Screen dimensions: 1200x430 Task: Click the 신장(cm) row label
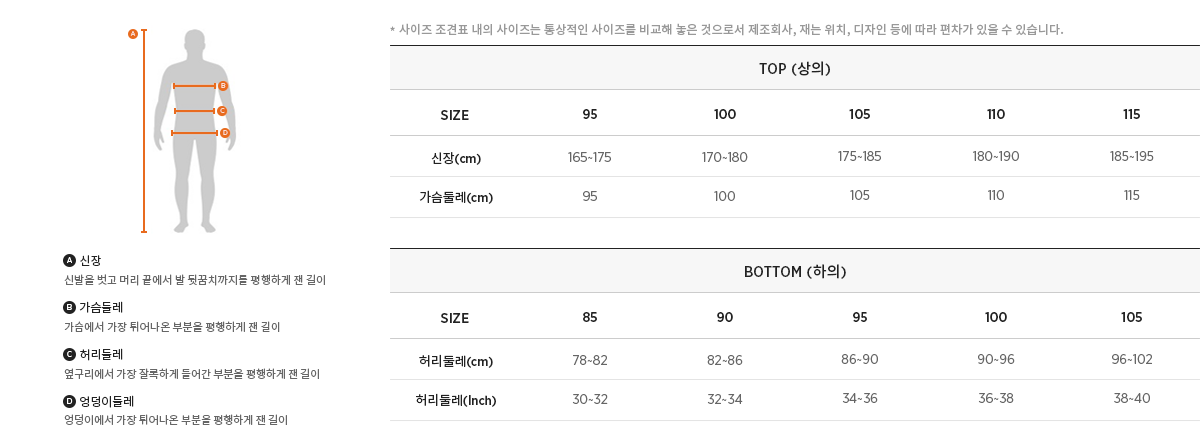pos(455,158)
